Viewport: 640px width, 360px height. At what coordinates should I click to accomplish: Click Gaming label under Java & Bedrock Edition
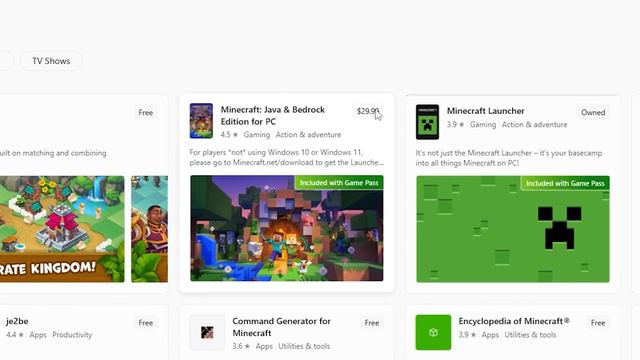(x=257, y=135)
